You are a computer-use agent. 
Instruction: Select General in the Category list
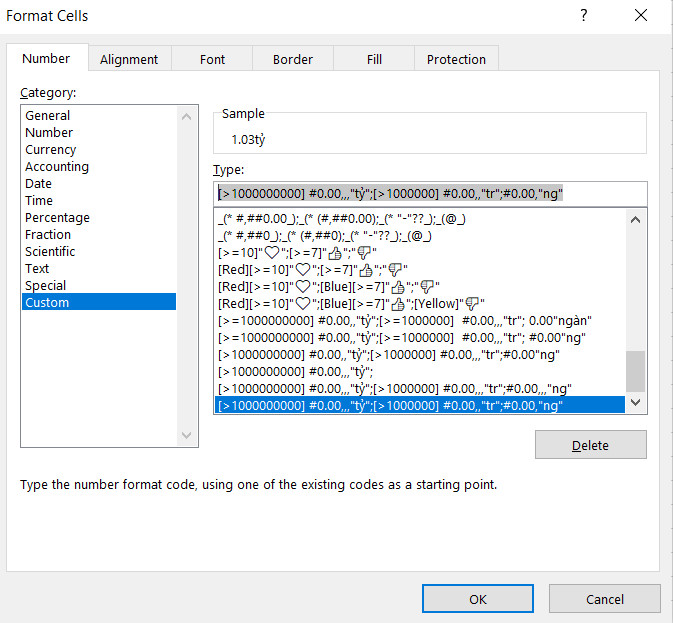[x=48, y=116]
